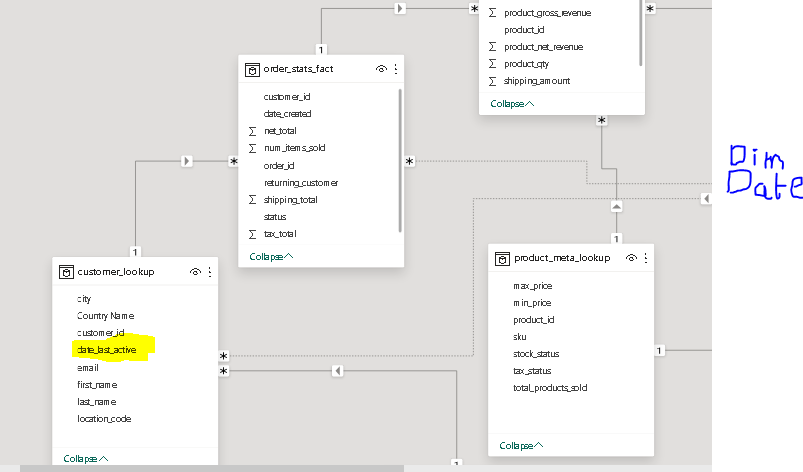Select the stock_status field
Image resolution: width=803 pixels, height=472 pixels.
coord(536,354)
